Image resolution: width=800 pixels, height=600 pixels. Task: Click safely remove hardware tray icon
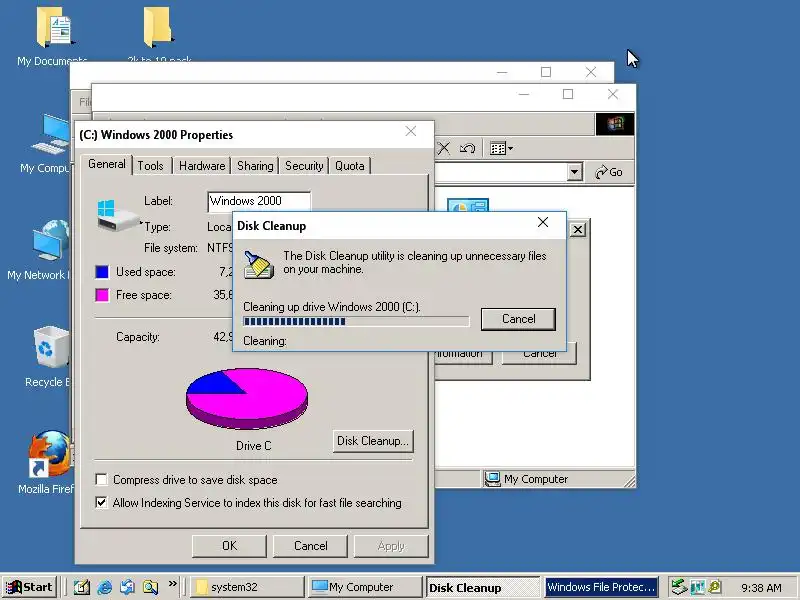point(678,587)
